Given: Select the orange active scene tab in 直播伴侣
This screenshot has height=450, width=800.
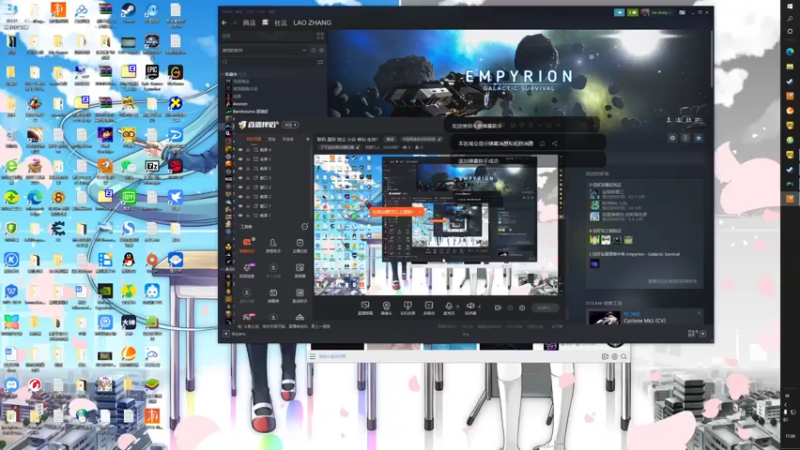Looking at the screenshot, I should point(254,139).
